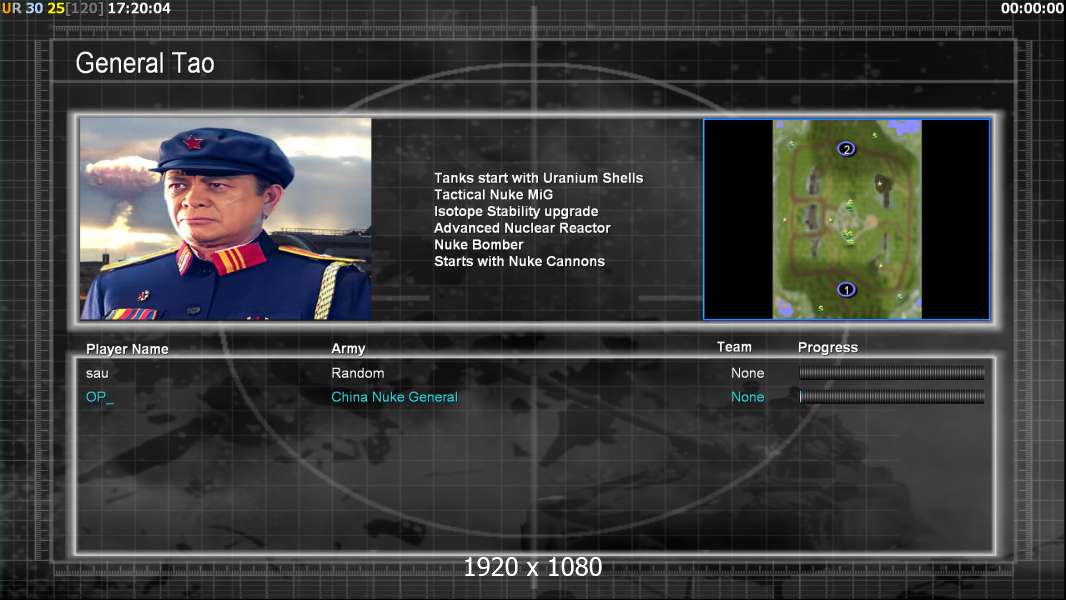
Task: Click the 'Army' column header
Action: 348,349
